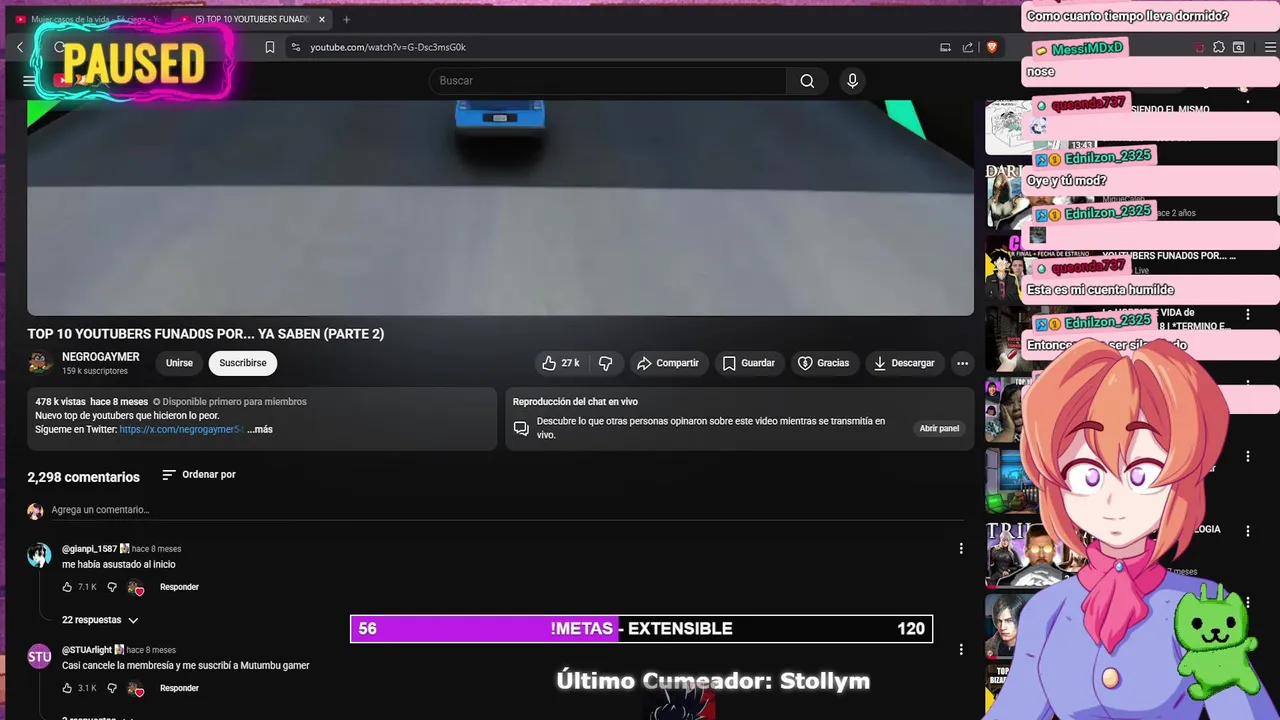Reply to the @STUArlight comment
This screenshot has height=720, width=1280.
(x=179, y=688)
